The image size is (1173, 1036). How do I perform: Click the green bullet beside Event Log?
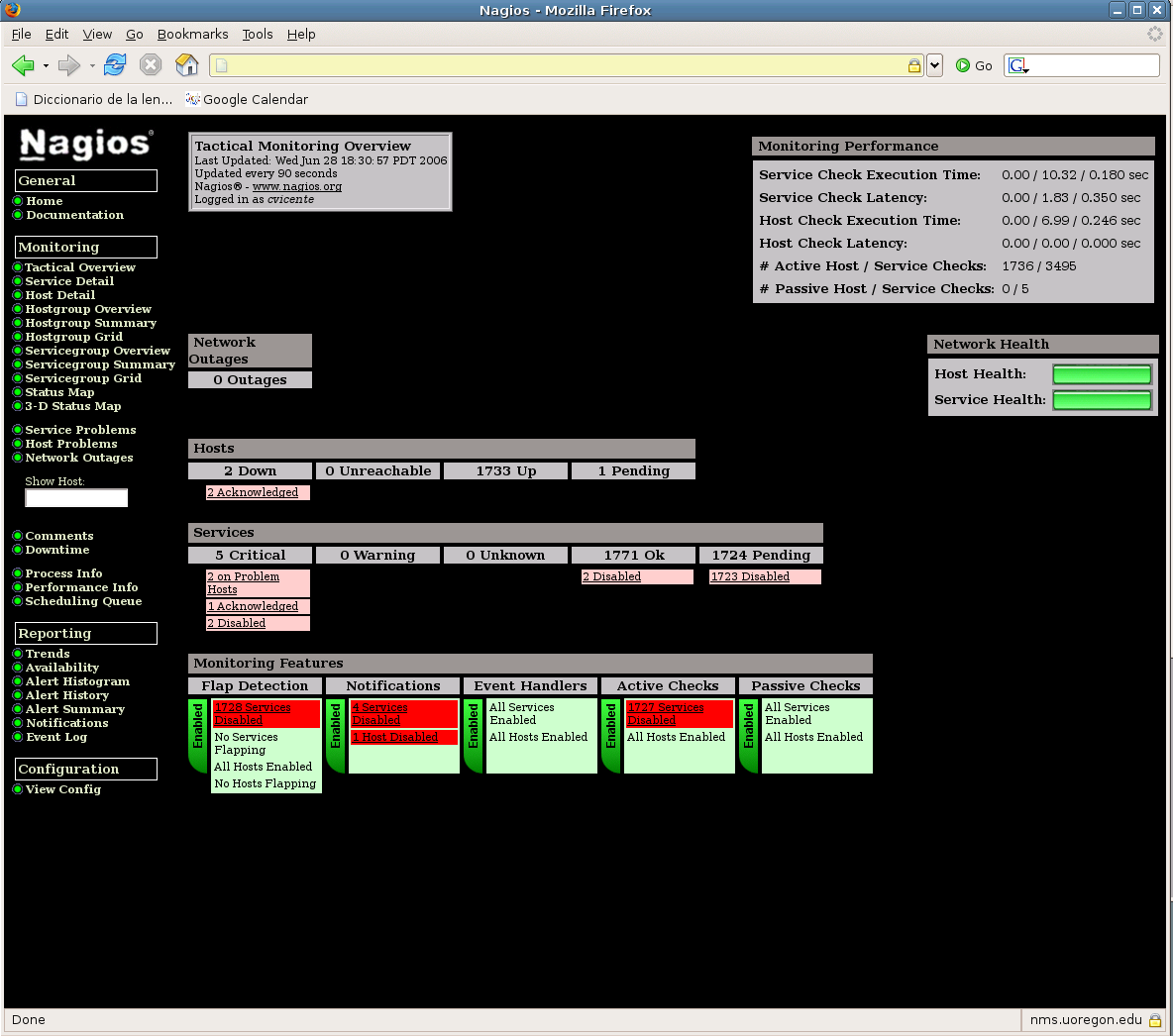point(17,738)
